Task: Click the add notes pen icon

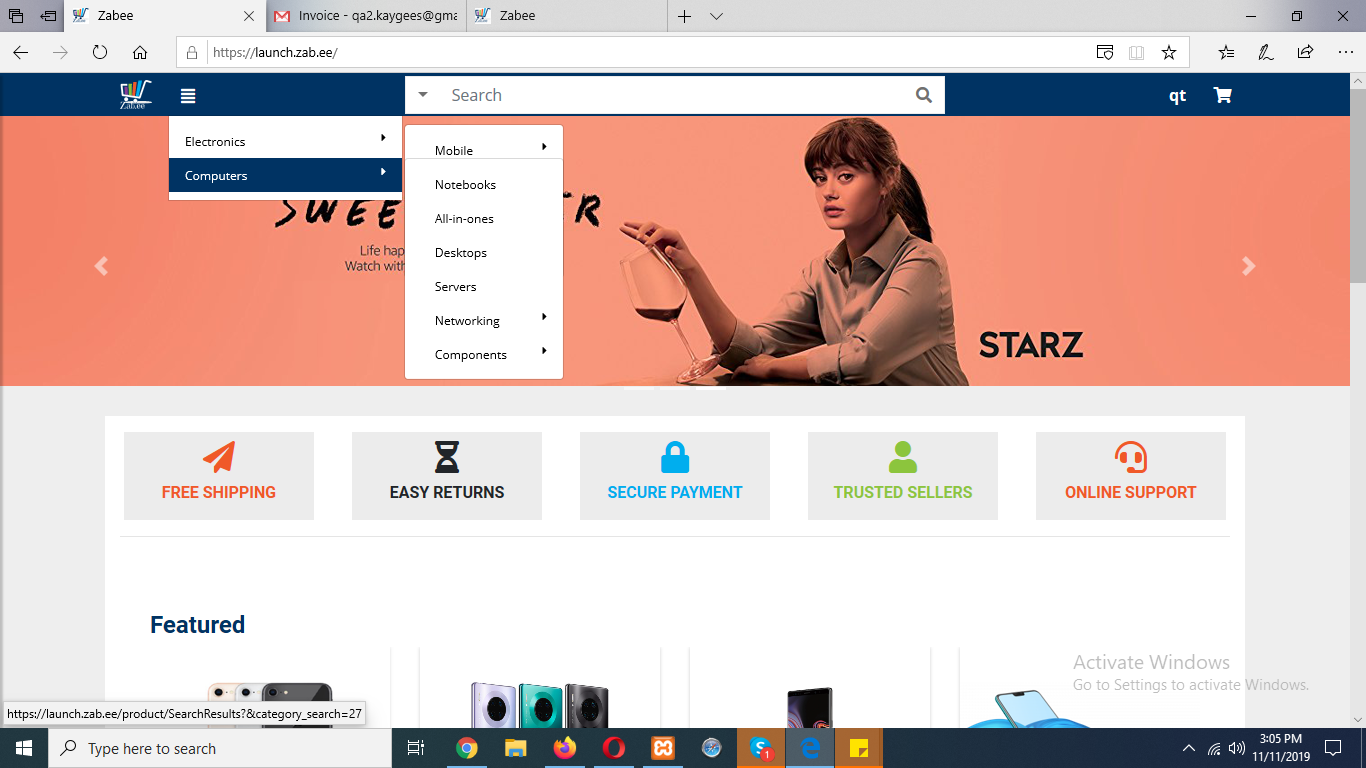Action: 1266,52
